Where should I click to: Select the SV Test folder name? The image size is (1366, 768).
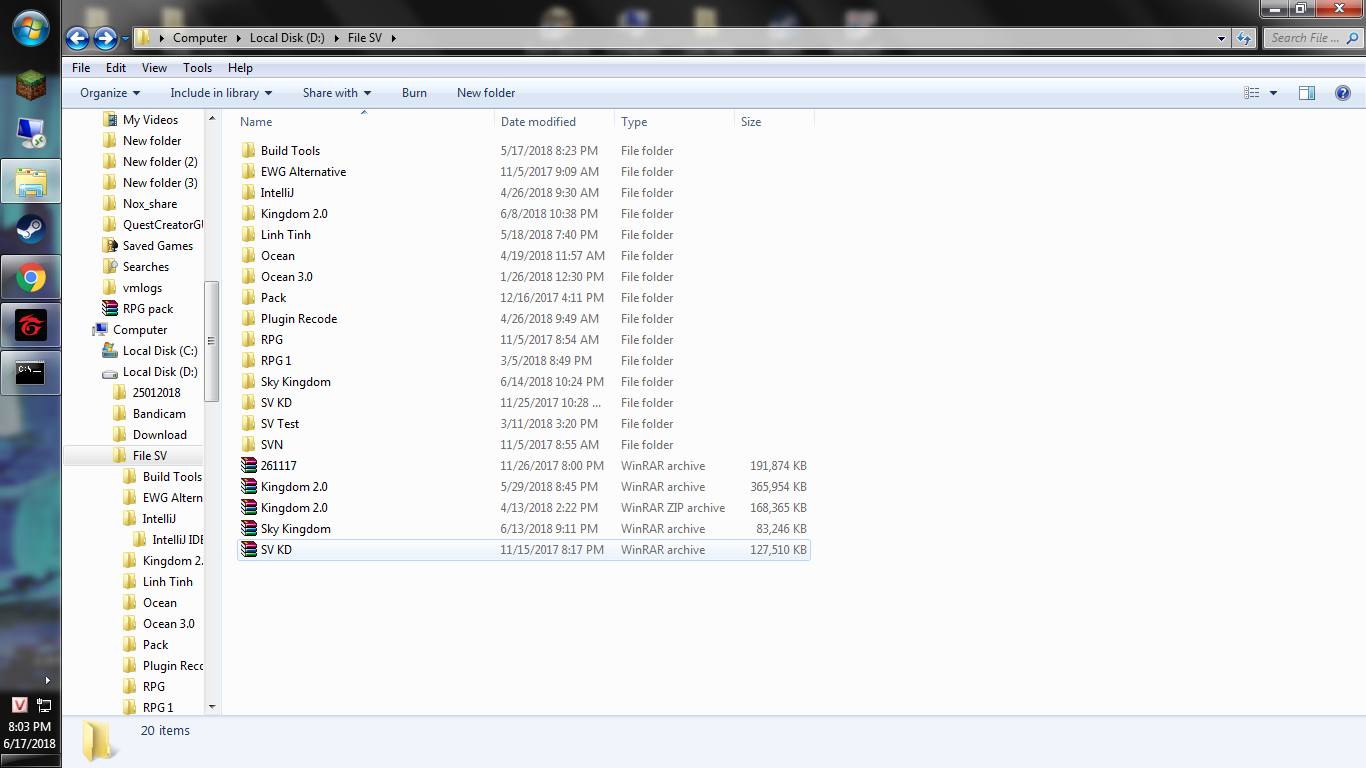(x=280, y=424)
